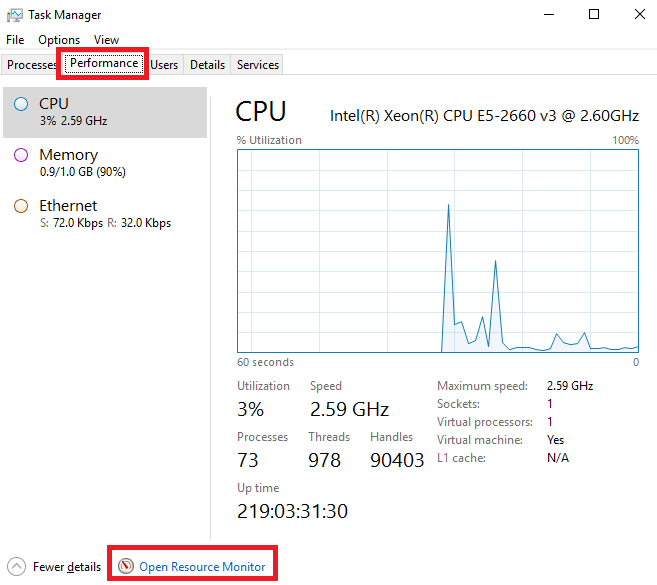The width and height of the screenshot is (657, 585).
Task: Collapse view with Fewer details arrow icon
Action: click(x=17, y=567)
